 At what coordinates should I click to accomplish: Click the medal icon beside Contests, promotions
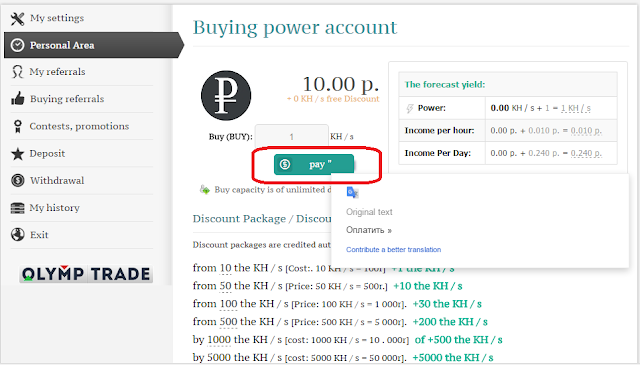18,126
